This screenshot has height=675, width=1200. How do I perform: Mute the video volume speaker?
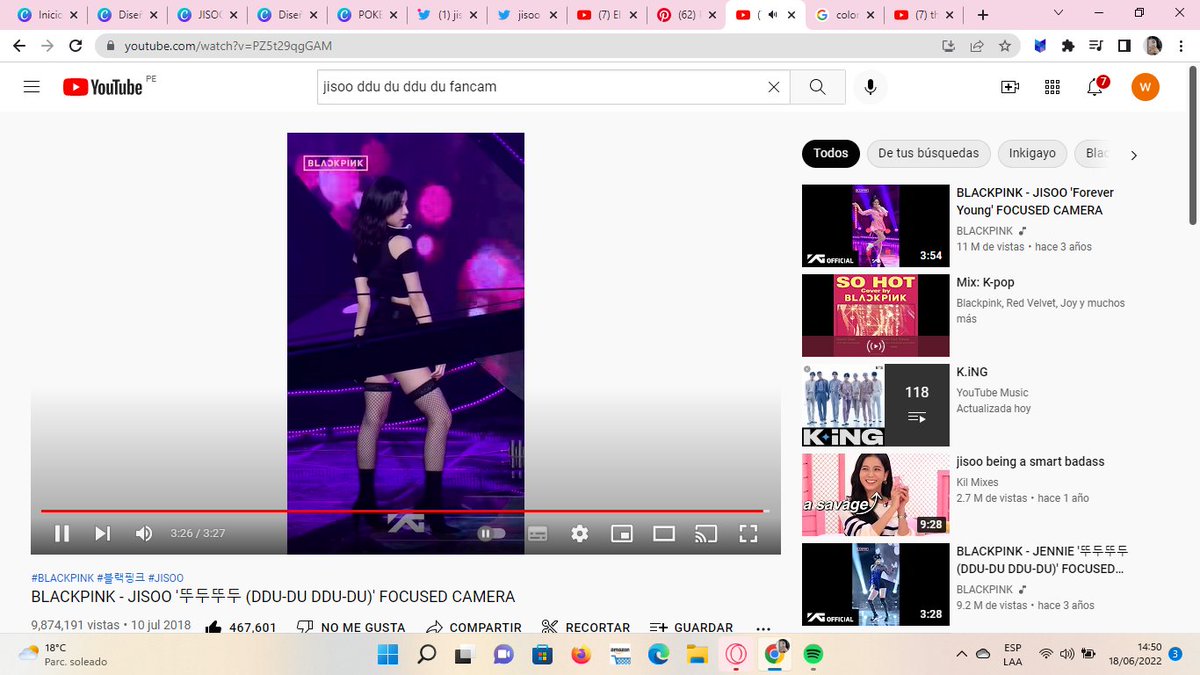coord(144,533)
